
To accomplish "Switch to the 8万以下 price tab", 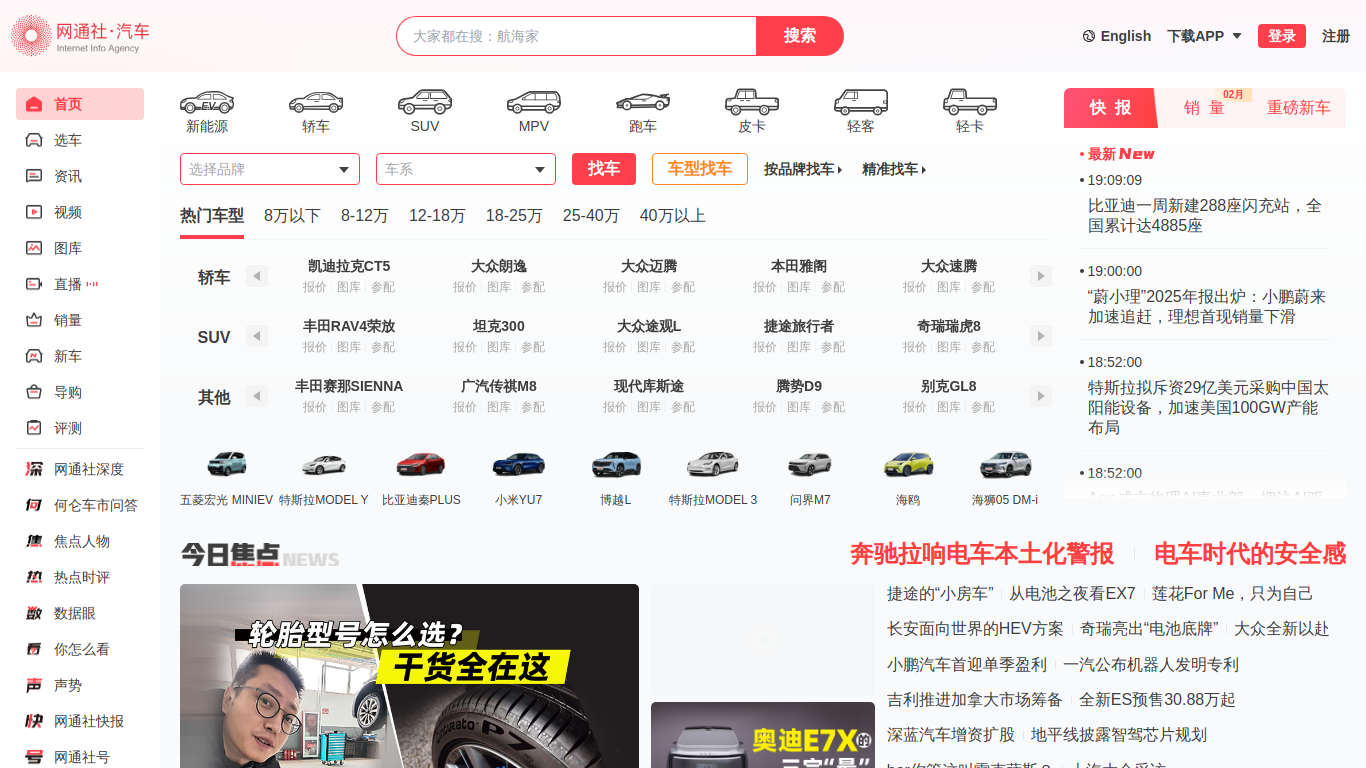I will 292,215.
